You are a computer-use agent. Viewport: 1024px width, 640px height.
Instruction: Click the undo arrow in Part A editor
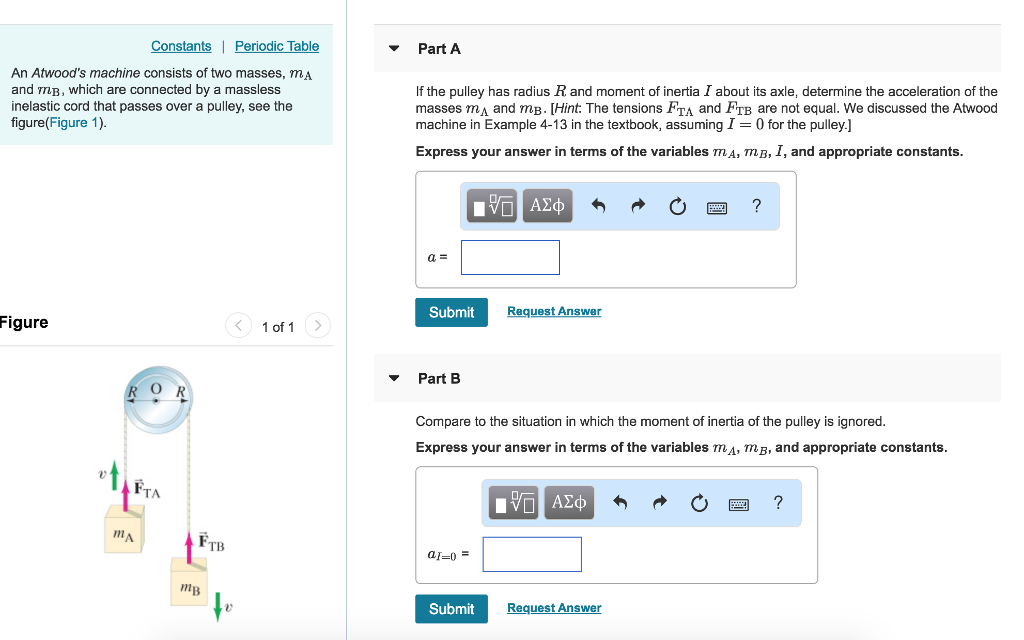[x=597, y=206]
